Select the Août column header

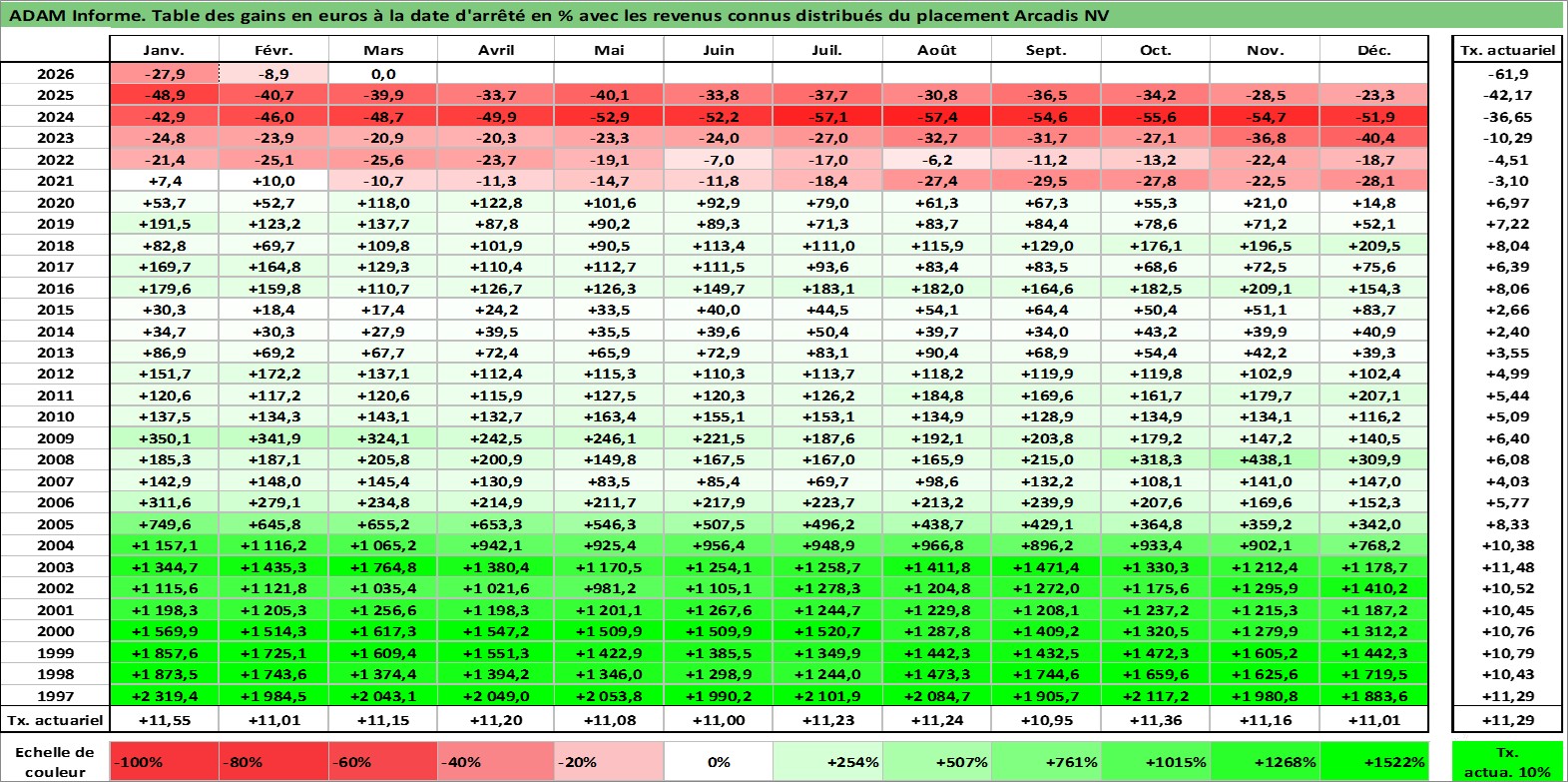tap(937, 50)
